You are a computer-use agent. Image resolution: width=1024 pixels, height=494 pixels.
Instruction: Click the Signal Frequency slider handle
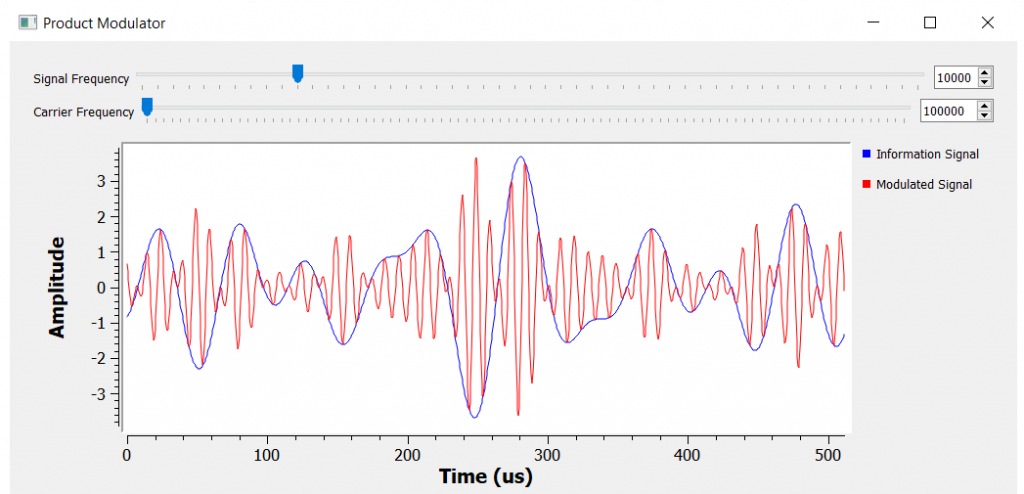click(297, 73)
